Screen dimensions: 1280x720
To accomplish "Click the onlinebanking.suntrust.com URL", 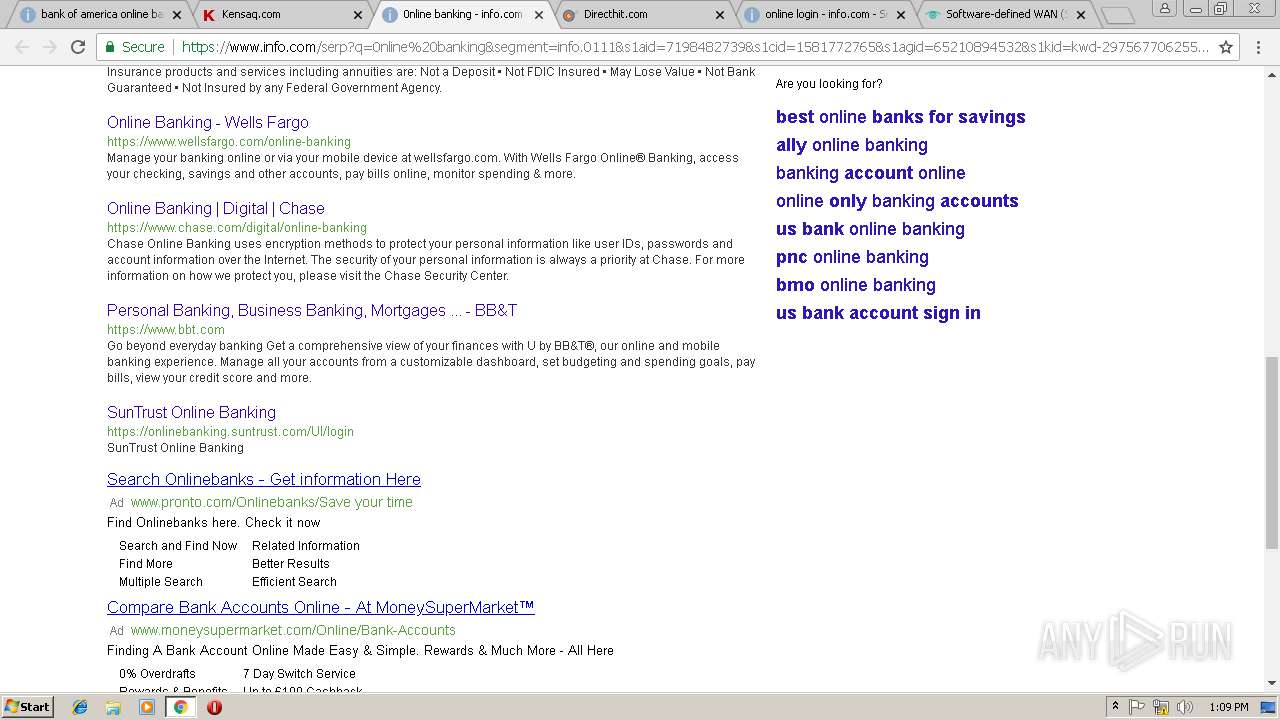I will 230,431.
